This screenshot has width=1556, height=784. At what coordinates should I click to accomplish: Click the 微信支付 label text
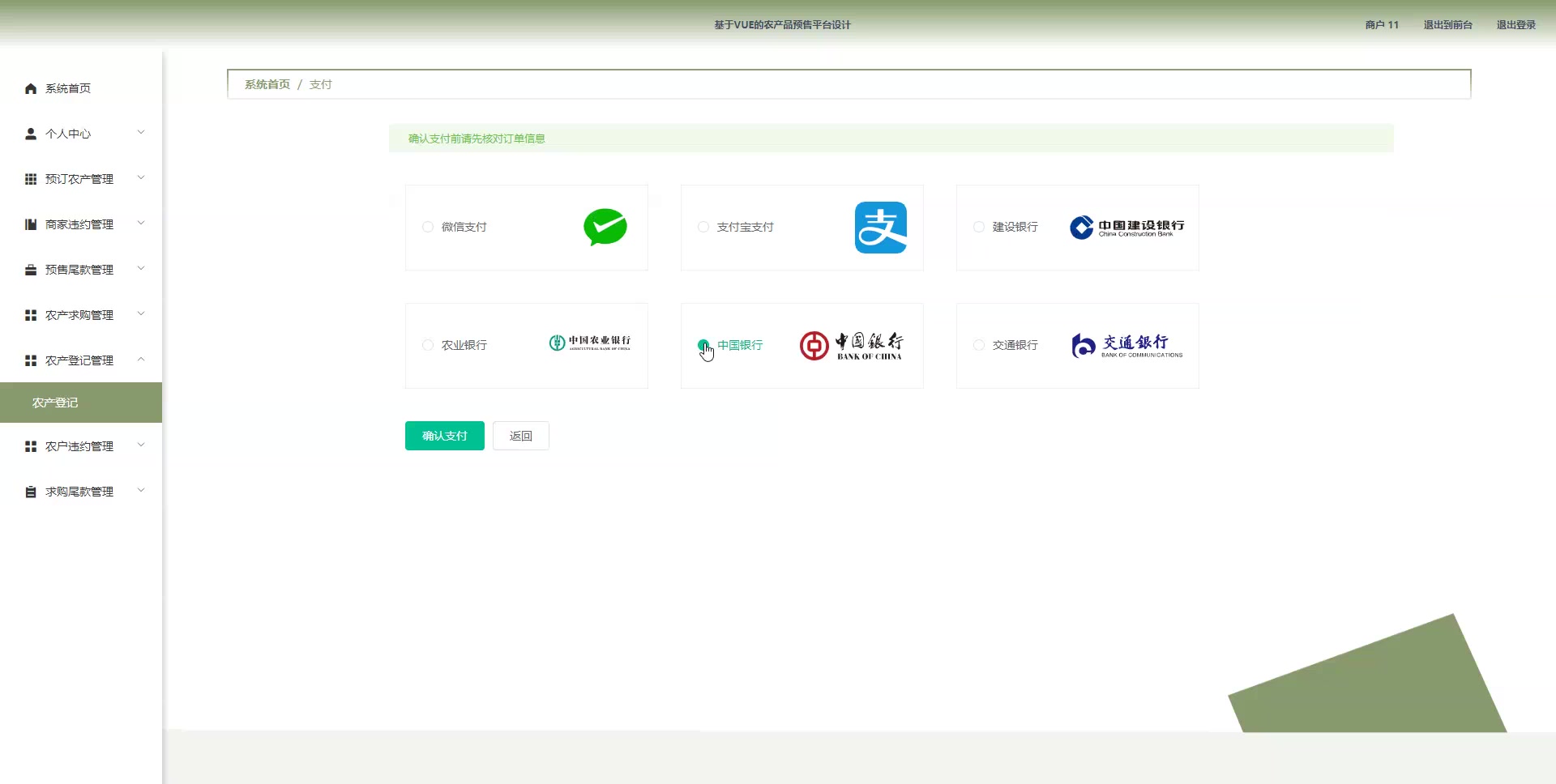(x=464, y=227)
